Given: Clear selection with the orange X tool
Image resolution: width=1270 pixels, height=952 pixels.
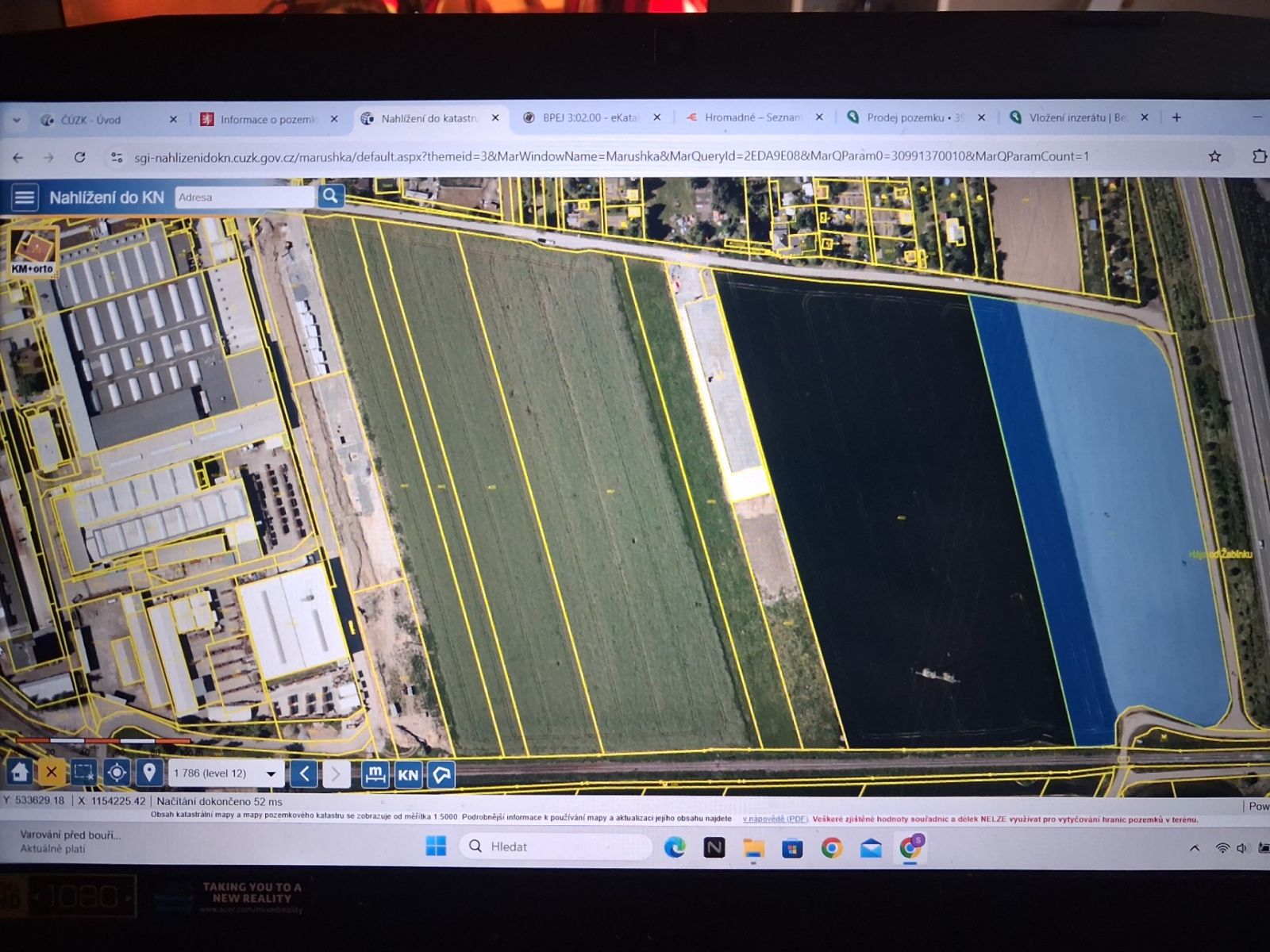Looking at the screenshot, I should click(52, 772).
